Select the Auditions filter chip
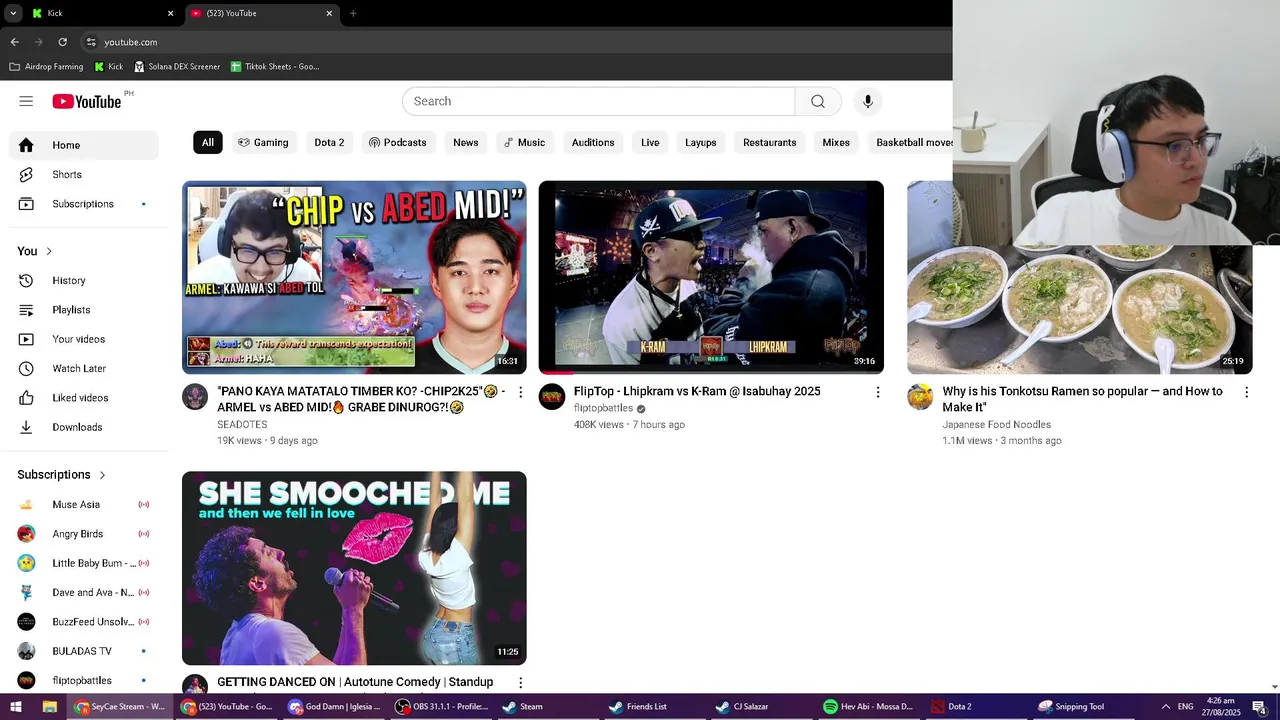The width and height of the screenshot is (1280, 720). 593,143
